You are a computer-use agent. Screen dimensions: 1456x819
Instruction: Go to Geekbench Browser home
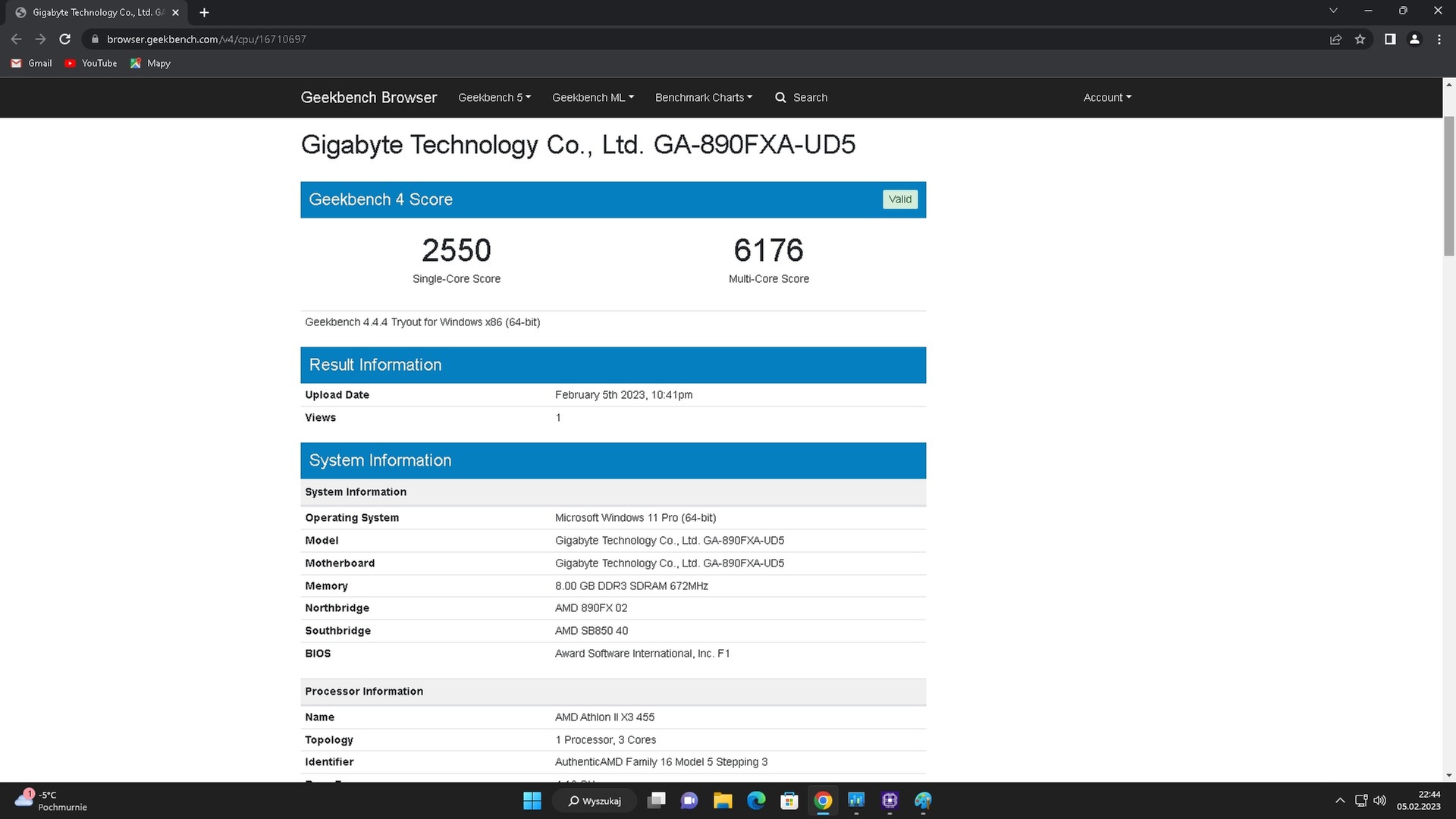coord(369,97)
